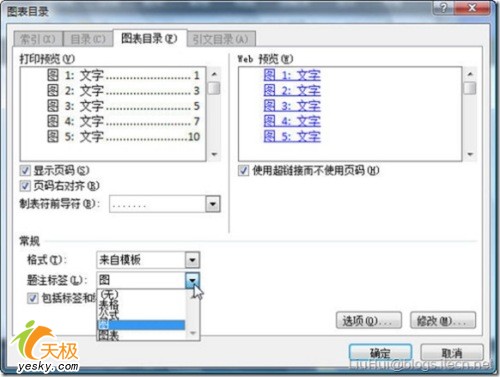Toggle the 显示页码 checkbox
The height and width of the screenshot is (377, 500).
(25, 171)
